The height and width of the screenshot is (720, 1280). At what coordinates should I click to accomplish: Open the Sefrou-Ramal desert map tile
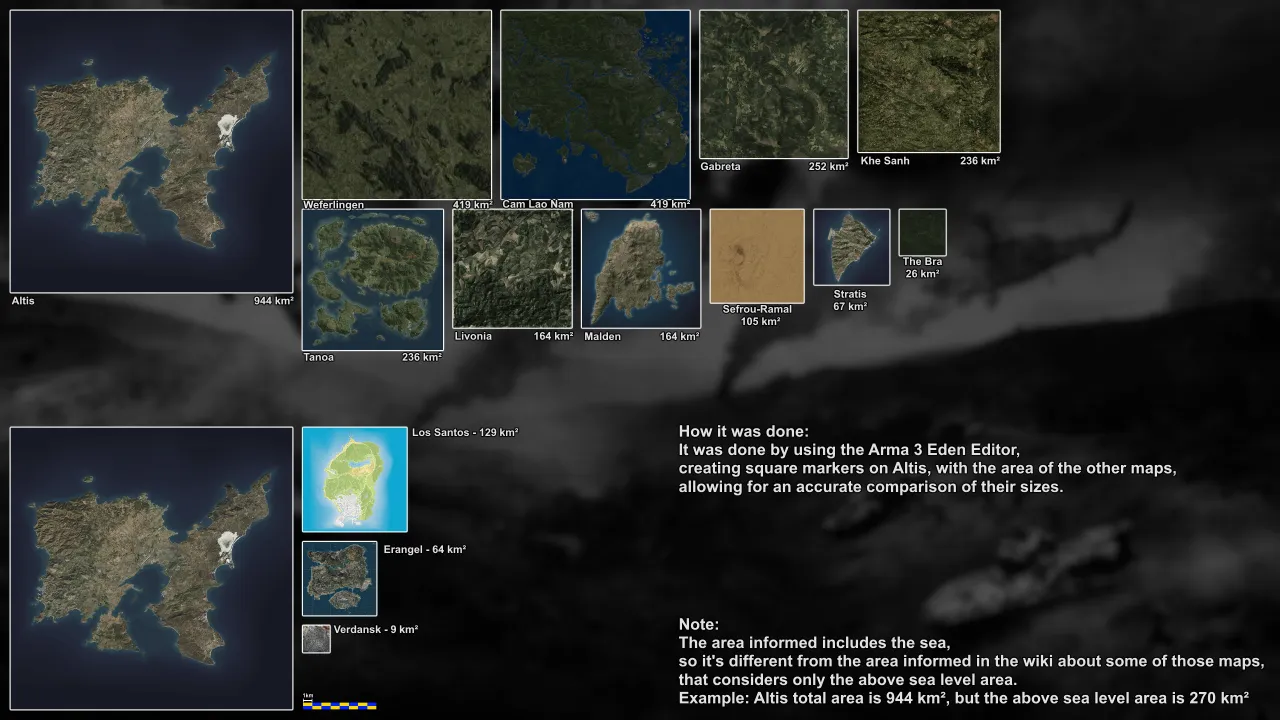click(x=757, y=256)
